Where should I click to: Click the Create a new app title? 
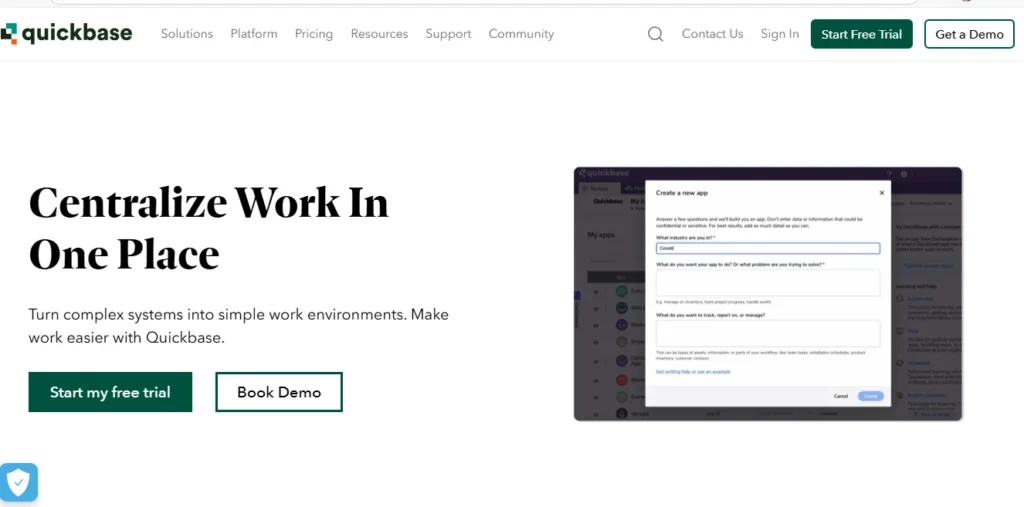(682, 193)
